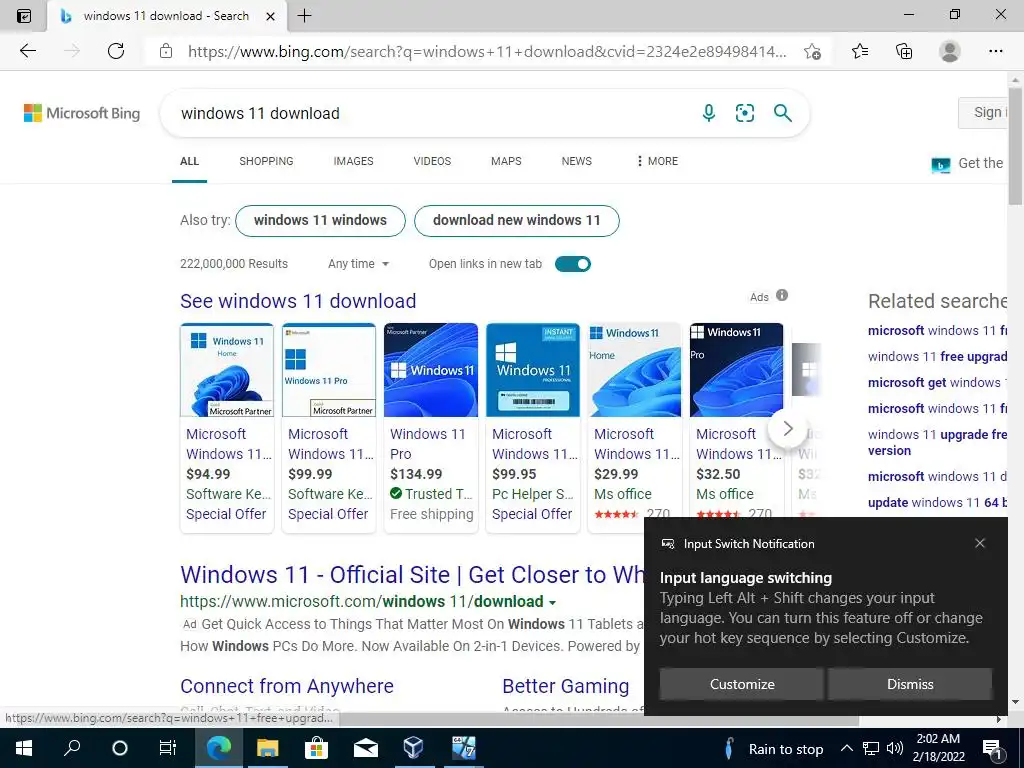This screenshot has width=1024, height=768.
Task: Open Bing visual search camera icon
Action: (744, 113)
